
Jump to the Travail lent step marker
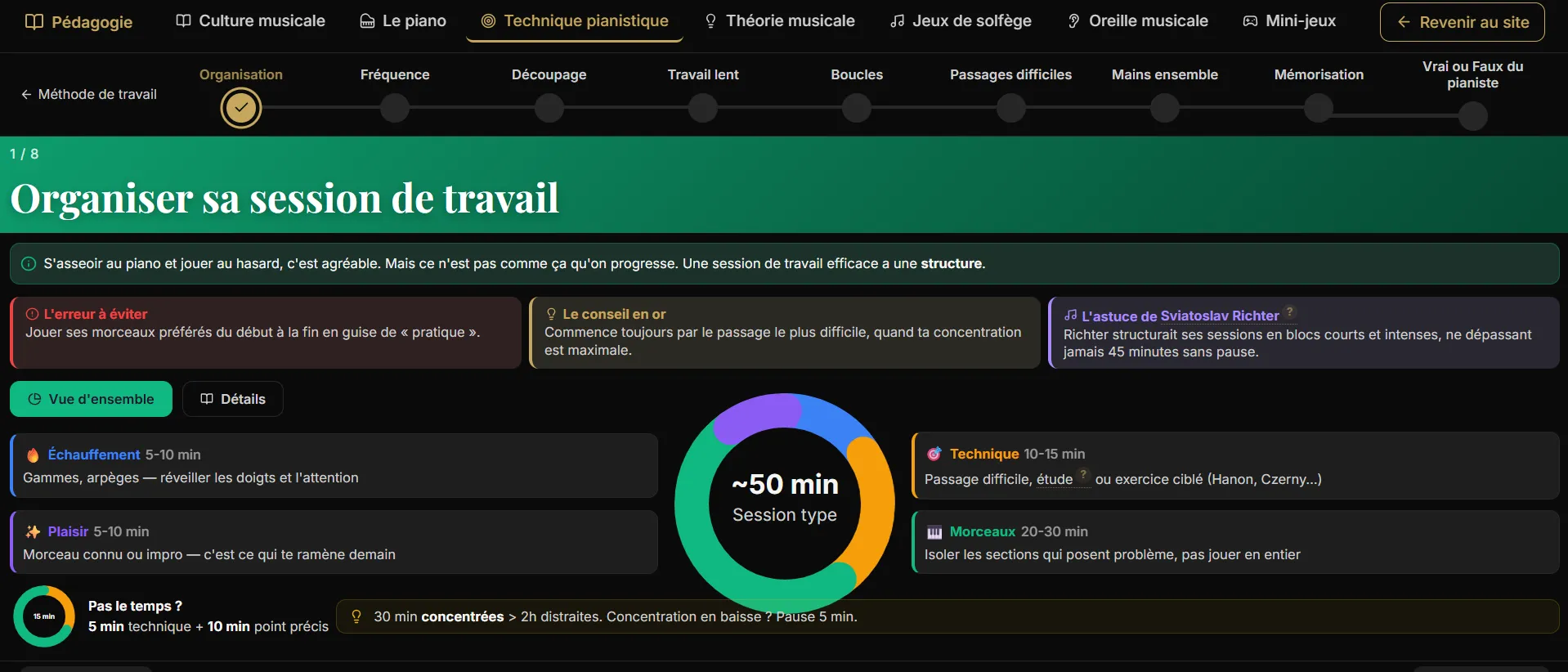(703, 107)
